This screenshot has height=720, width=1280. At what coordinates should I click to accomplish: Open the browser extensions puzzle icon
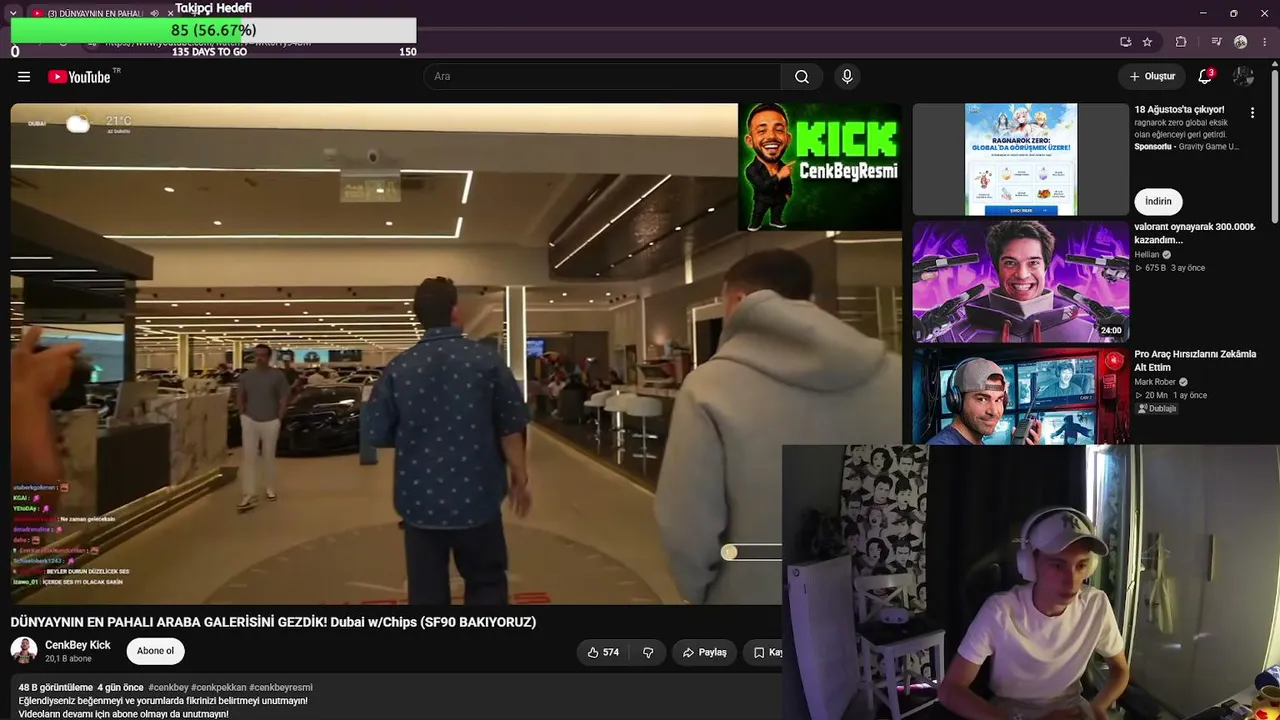[1181, 42]
